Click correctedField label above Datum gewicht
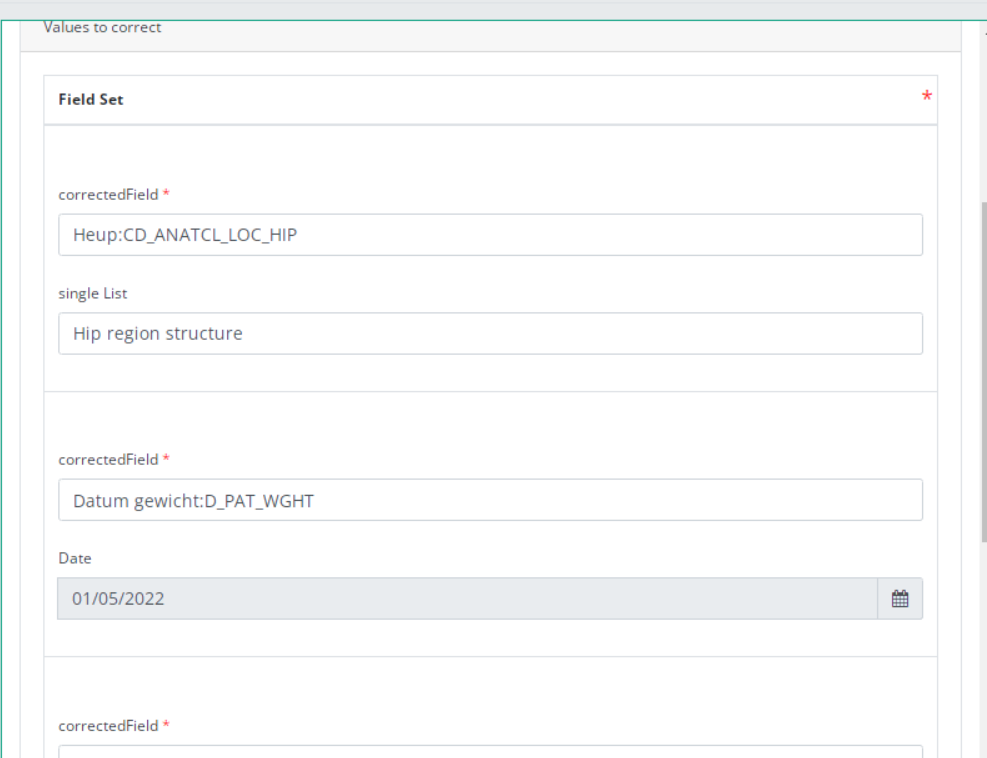This screenshot has height=758, width=987. point(108,459)
